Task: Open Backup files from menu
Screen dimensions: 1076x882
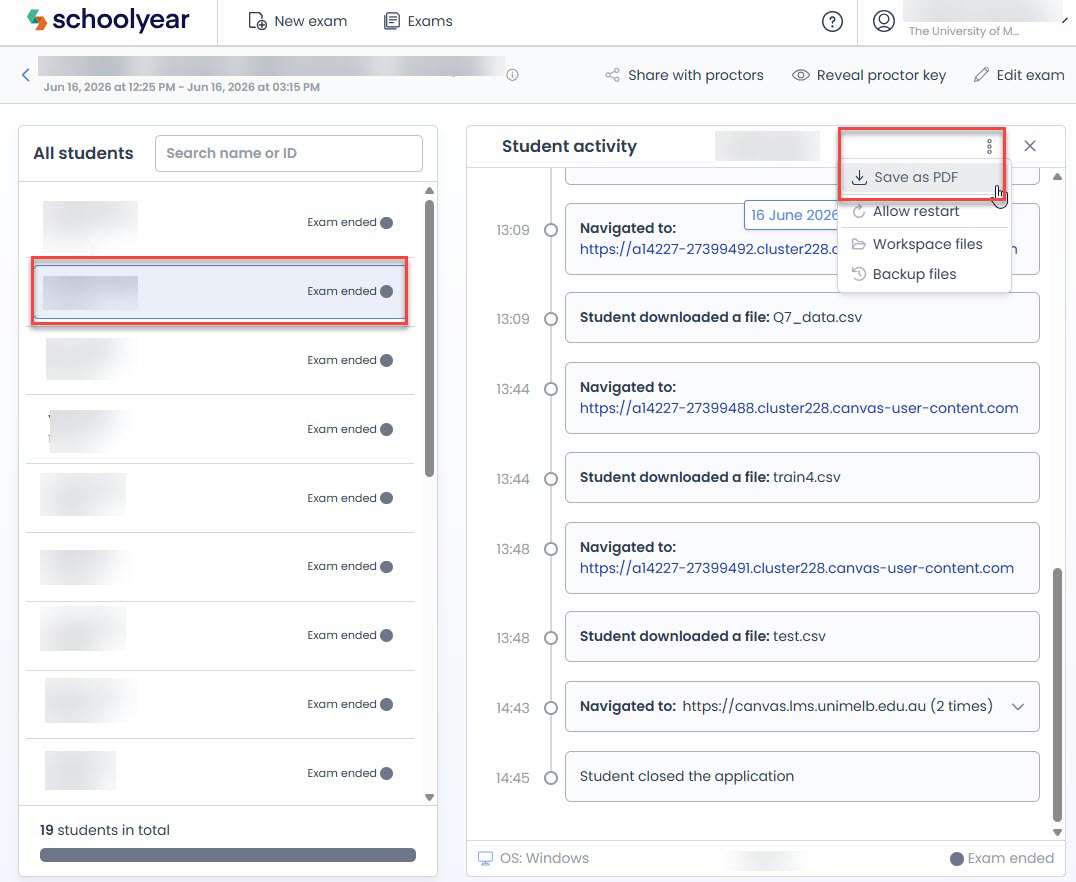Action: 924,275
